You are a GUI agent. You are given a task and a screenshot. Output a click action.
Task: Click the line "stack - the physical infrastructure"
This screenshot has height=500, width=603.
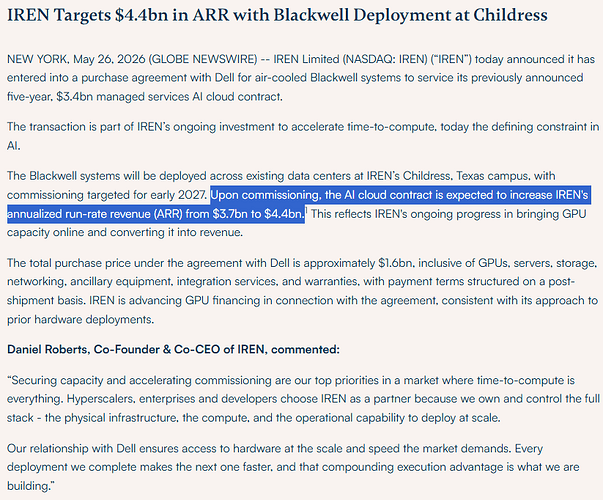(92, 418)
